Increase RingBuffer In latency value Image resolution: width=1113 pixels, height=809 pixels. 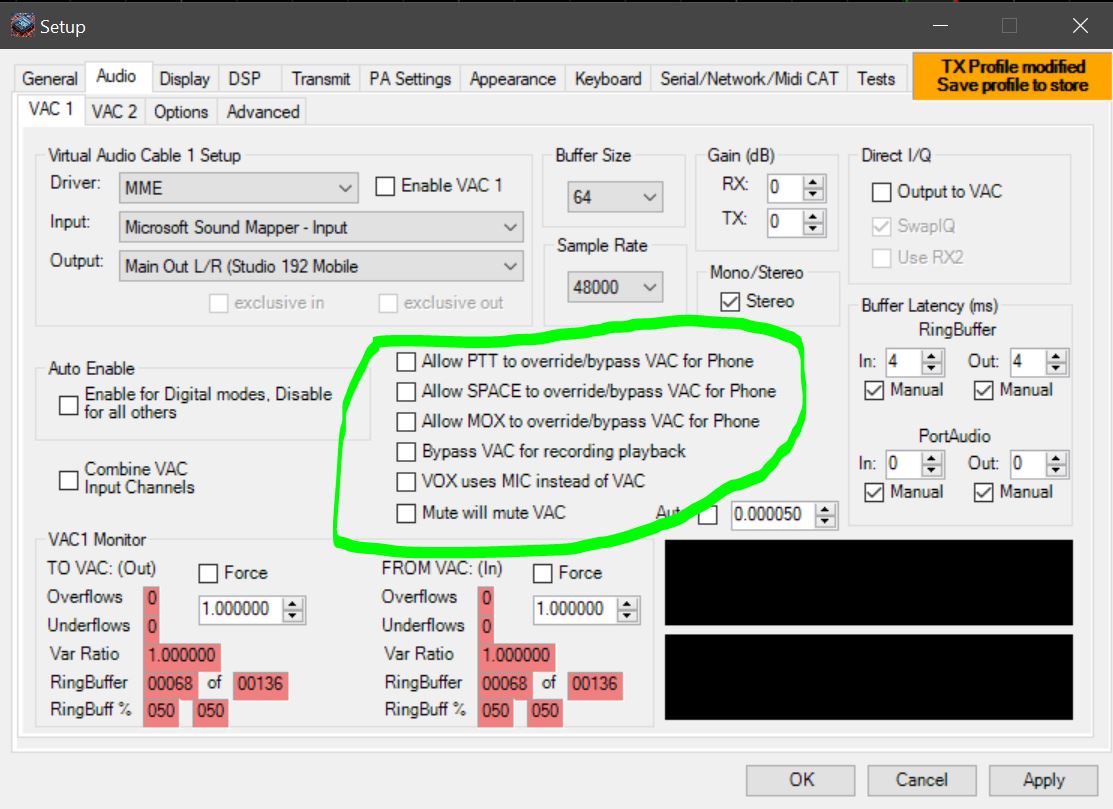point(931,355)
